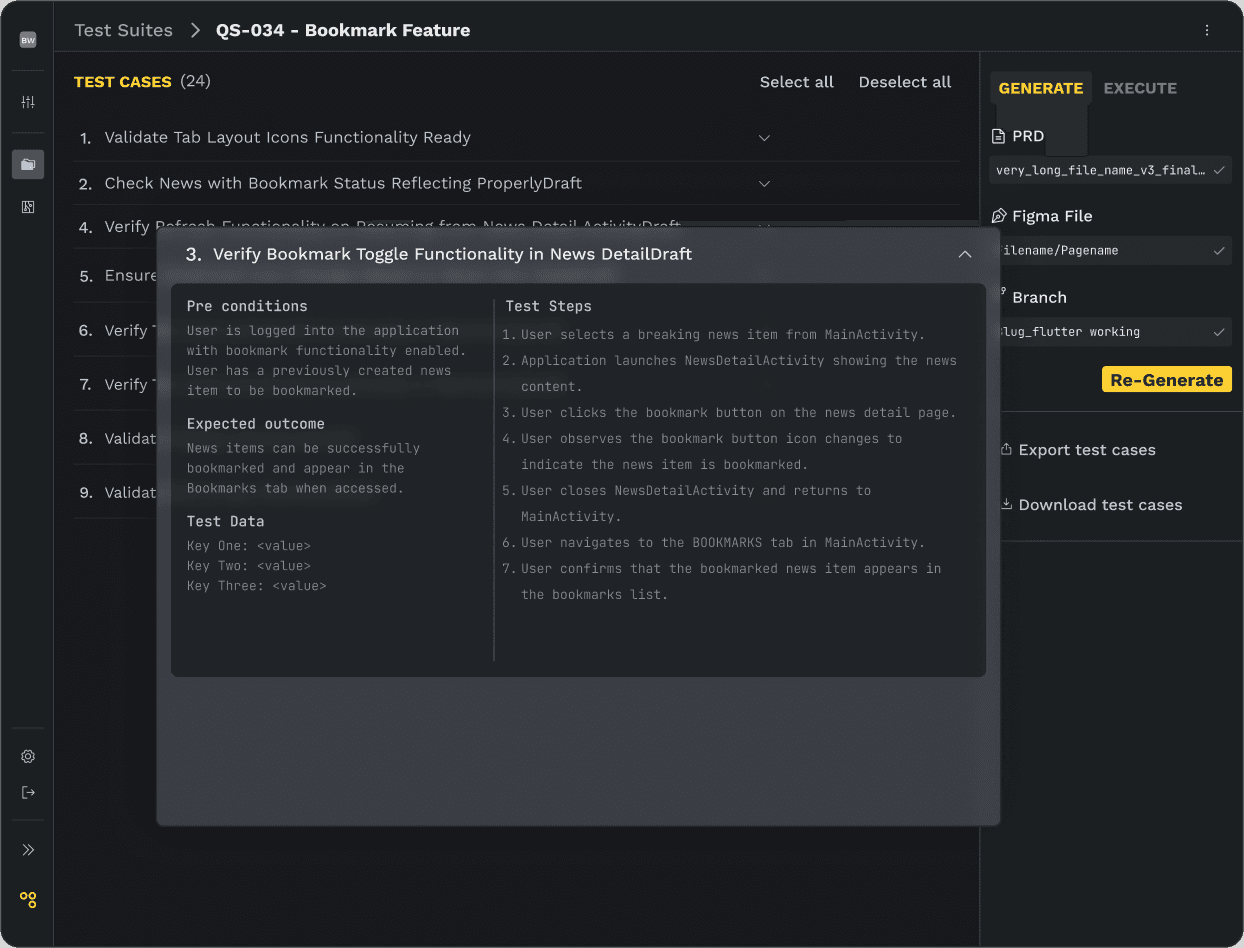Click step 6 'User navigates to the BOOKMARKS tab'
Screen dimensions: 1244x948
point(723,543)
